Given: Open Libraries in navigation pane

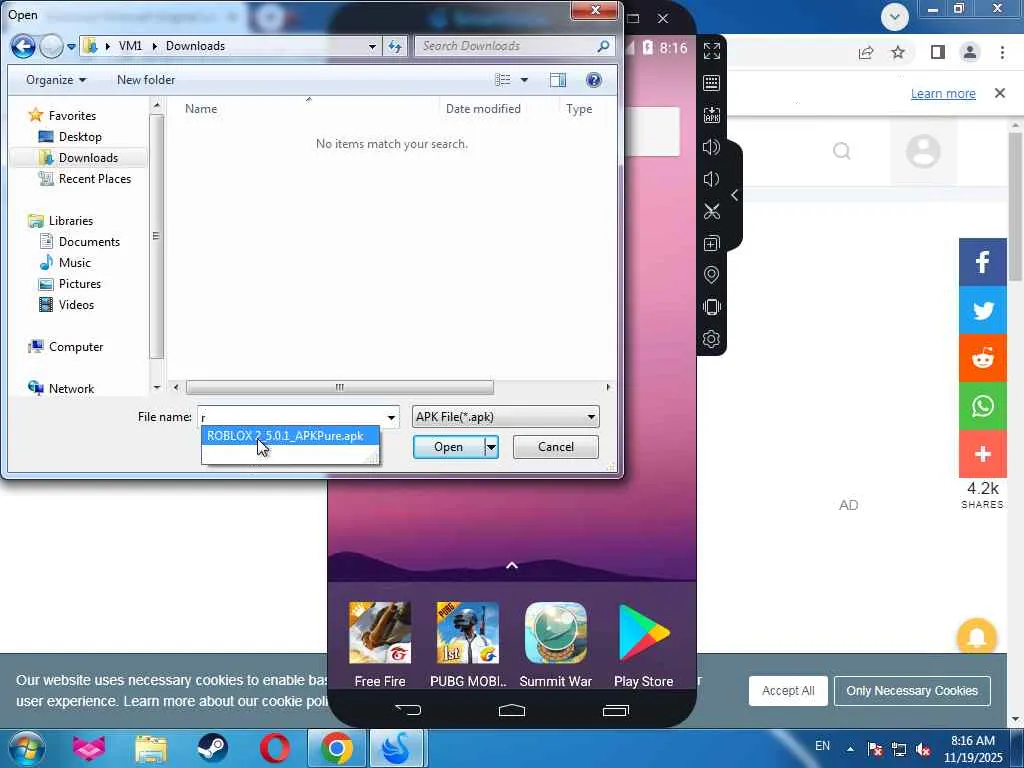Looking at the screenshot, I should click(71, 221).
